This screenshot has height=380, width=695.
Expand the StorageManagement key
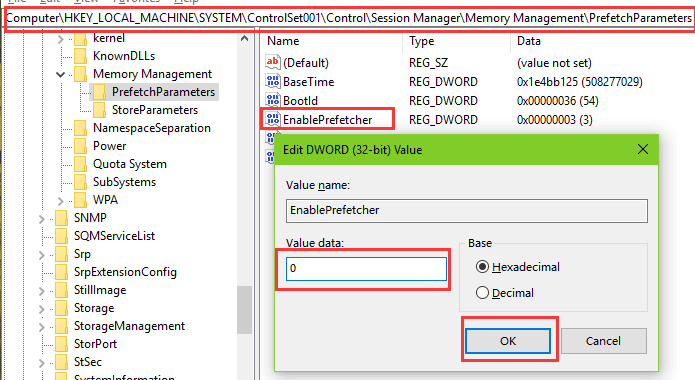pos(42,327)
